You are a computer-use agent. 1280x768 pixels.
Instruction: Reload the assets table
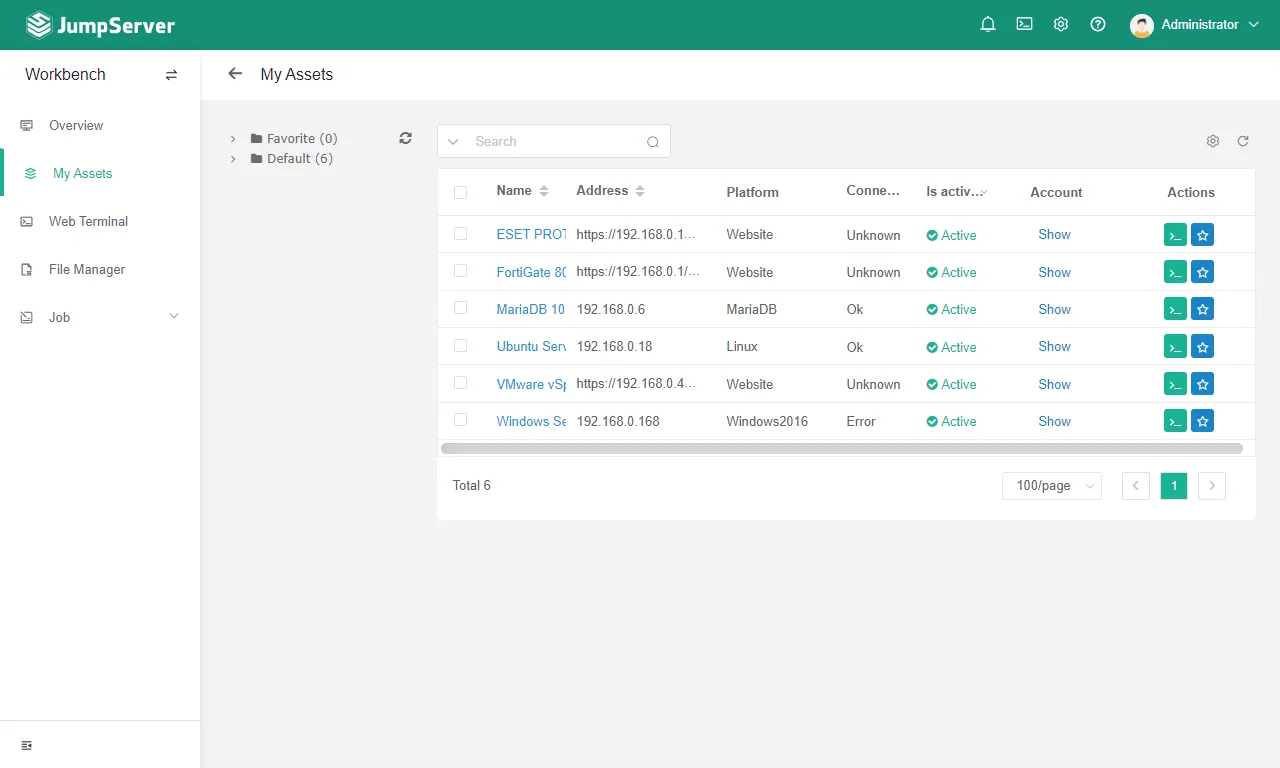1243,141
